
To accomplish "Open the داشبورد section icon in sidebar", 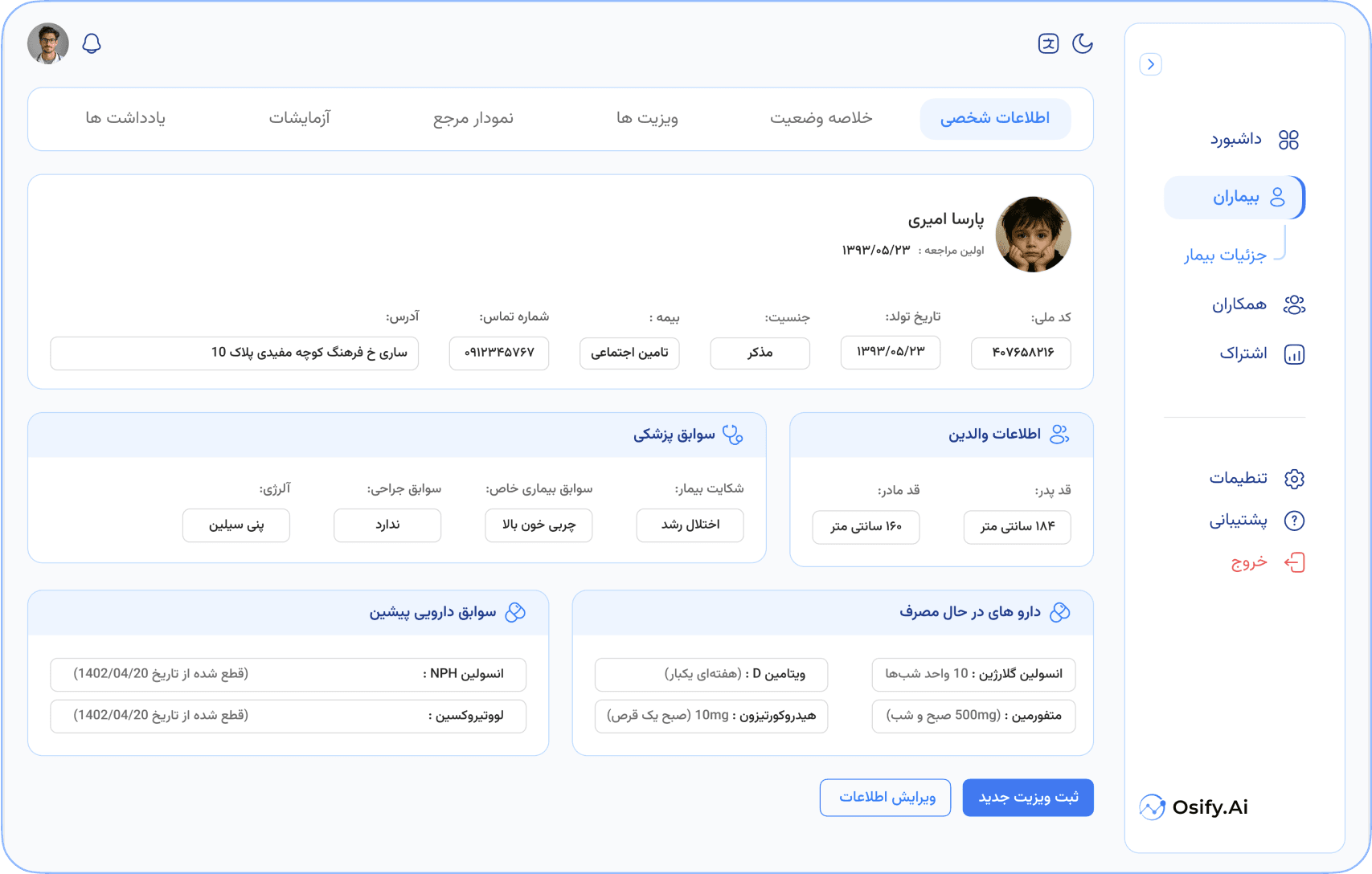I will point(1291,139).
